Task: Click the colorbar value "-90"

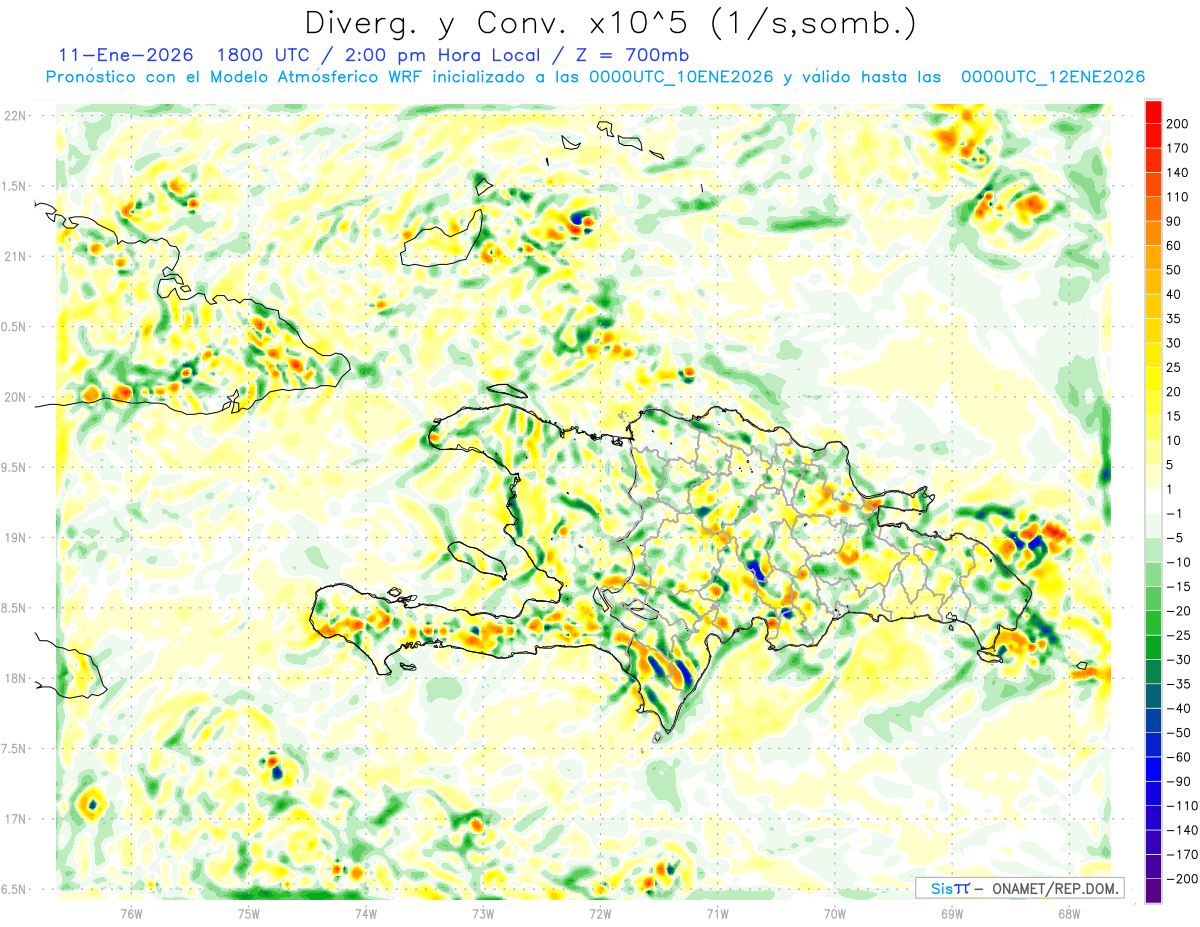Action: point(1177,781)
